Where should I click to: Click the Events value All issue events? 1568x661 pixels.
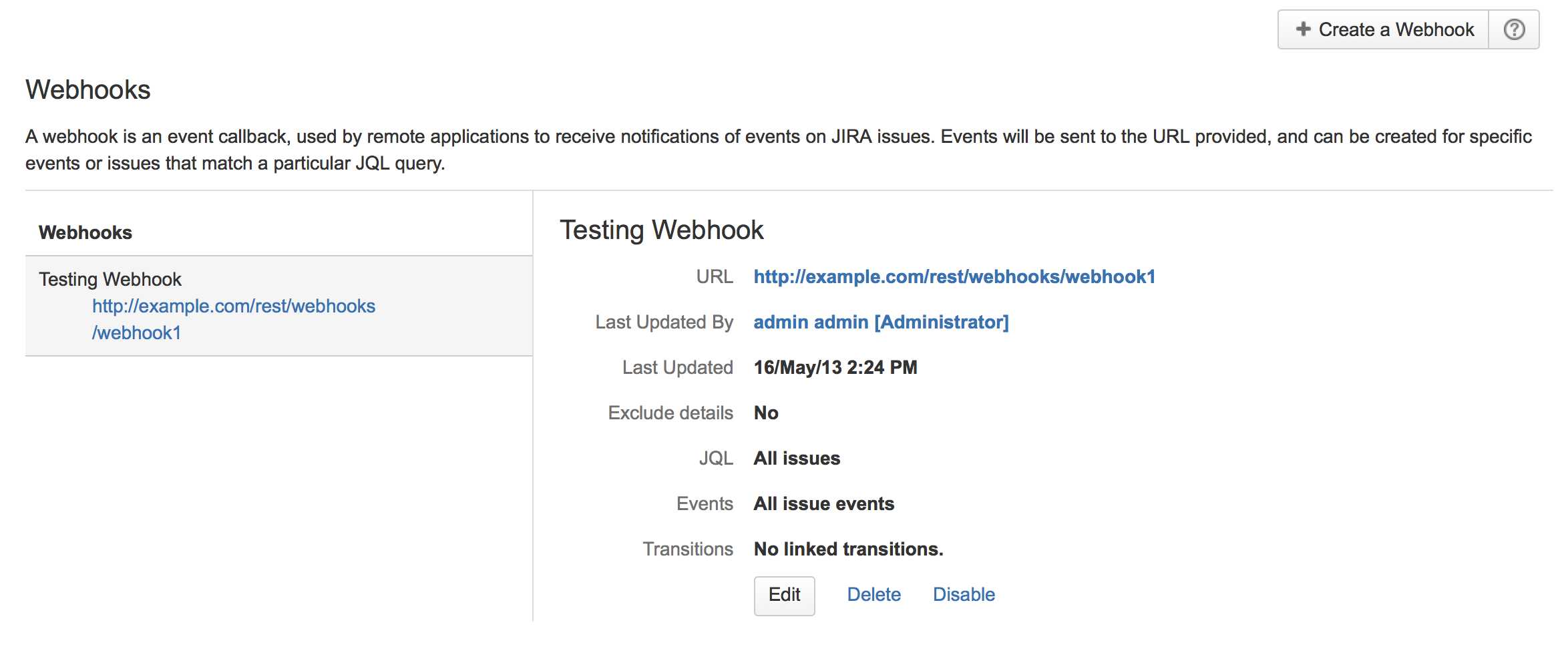coord(823,504)
